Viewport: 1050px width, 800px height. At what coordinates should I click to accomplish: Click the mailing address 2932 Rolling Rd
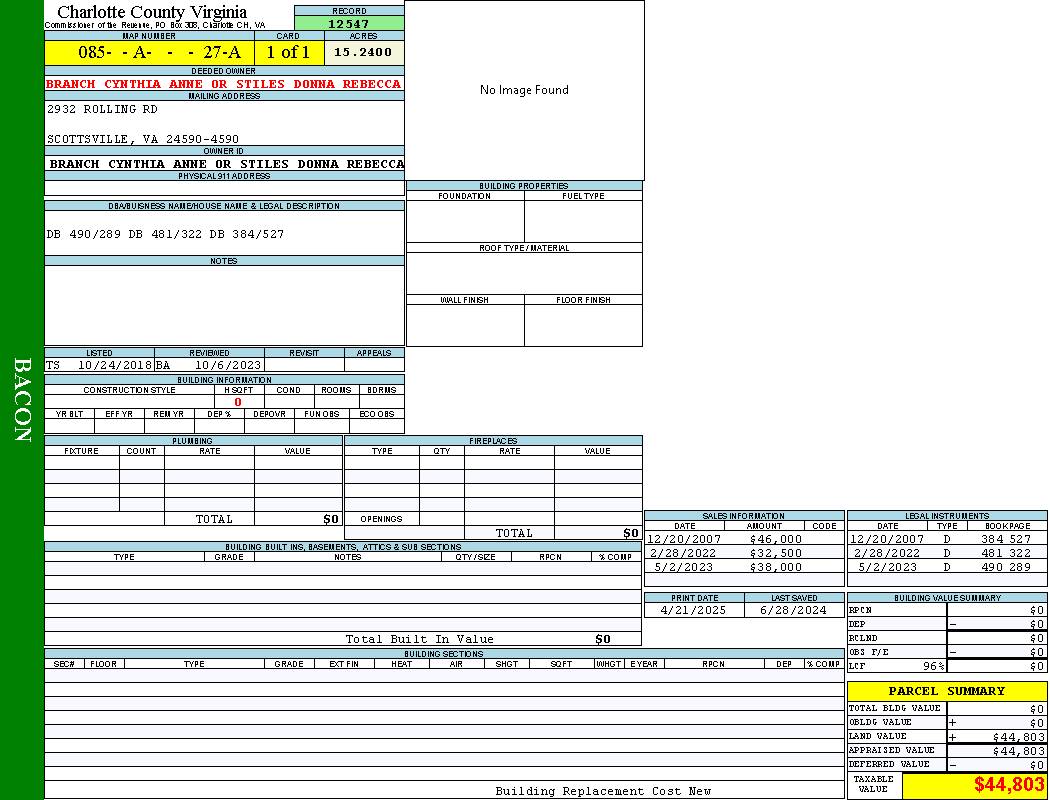(x=102, y=109)
